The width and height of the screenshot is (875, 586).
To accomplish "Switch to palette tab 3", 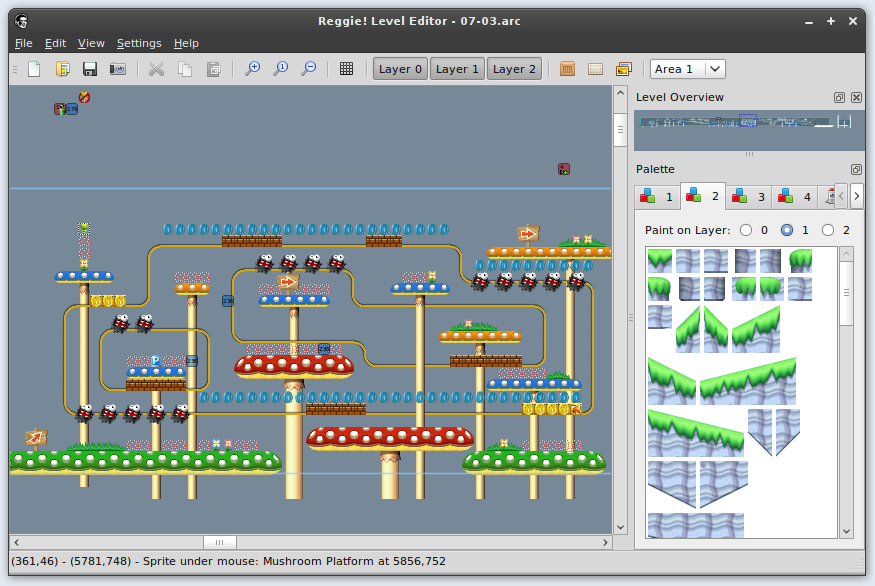I will coord(750,197).
